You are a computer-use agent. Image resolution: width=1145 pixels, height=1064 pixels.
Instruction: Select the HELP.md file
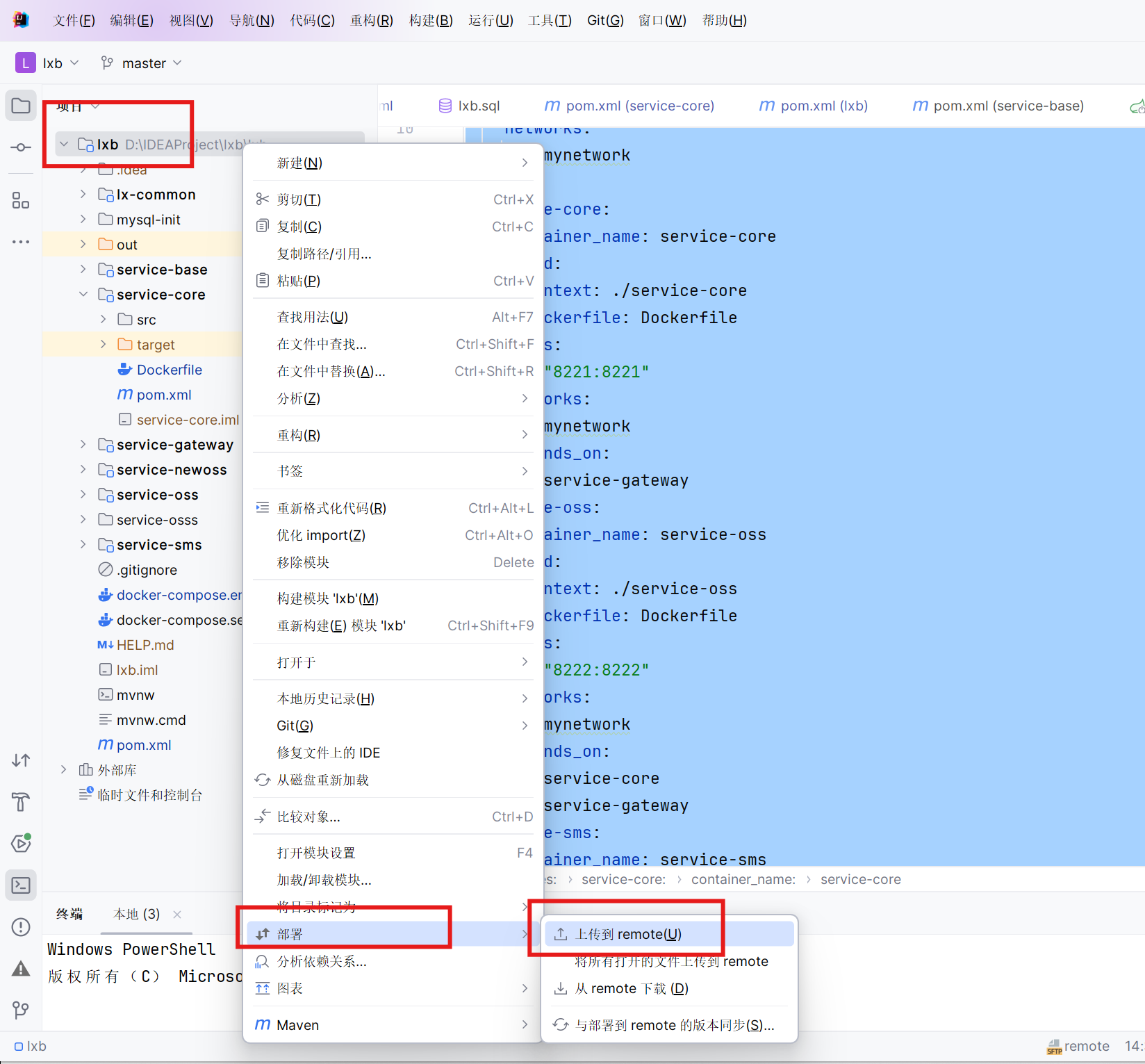tap(145, 645)
